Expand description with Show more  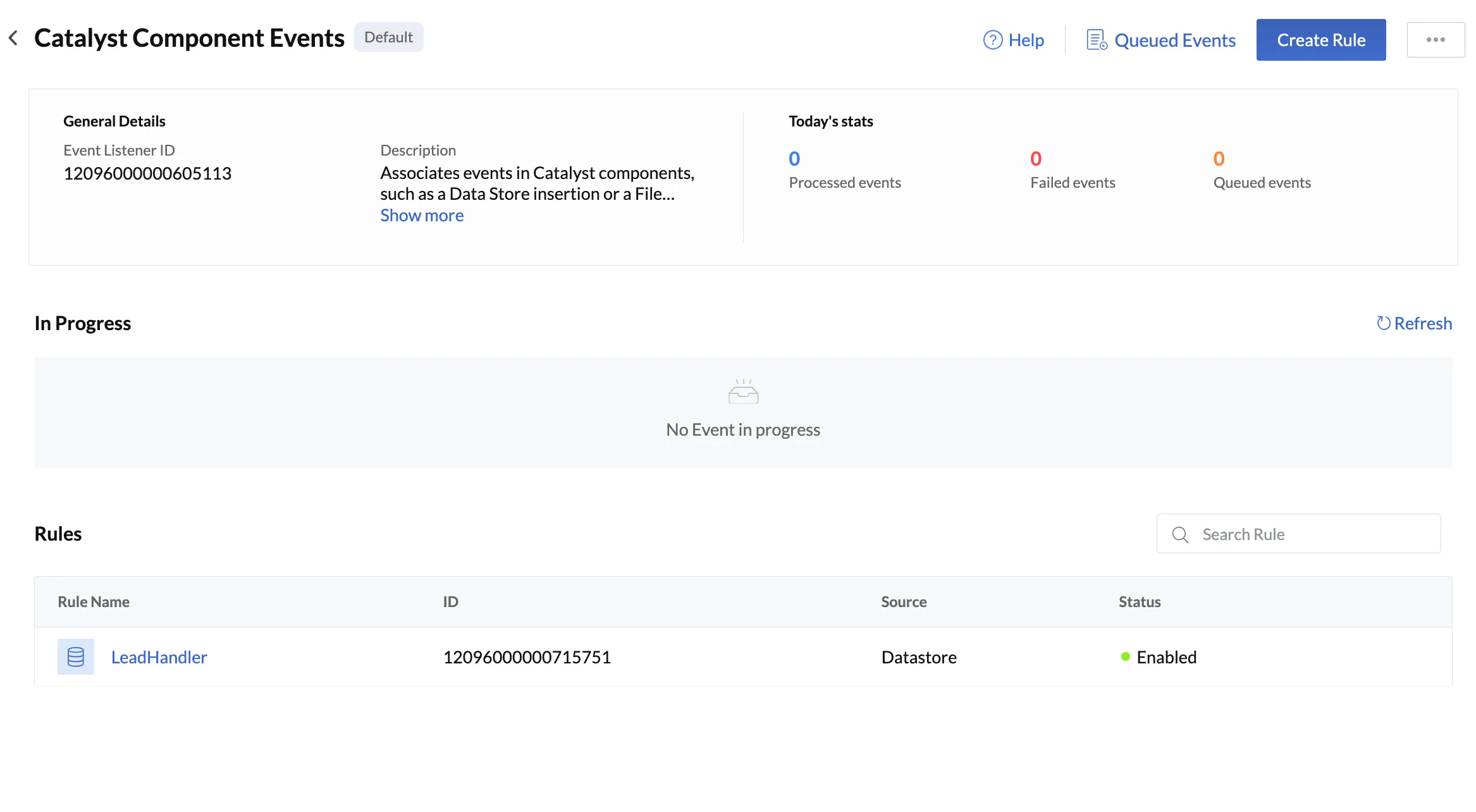point(422,215)
